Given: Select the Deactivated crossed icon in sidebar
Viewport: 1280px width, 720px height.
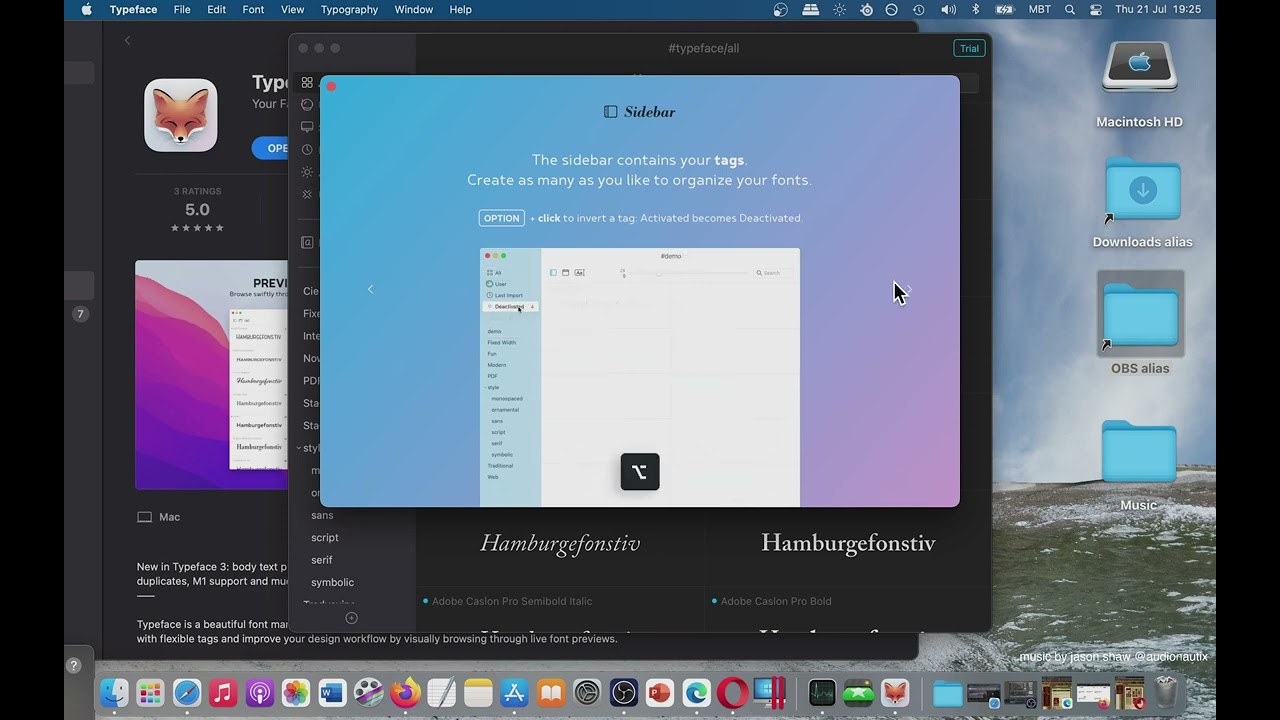Looking at the screenshot, I should pyautogui.click(x=307, y=194).
